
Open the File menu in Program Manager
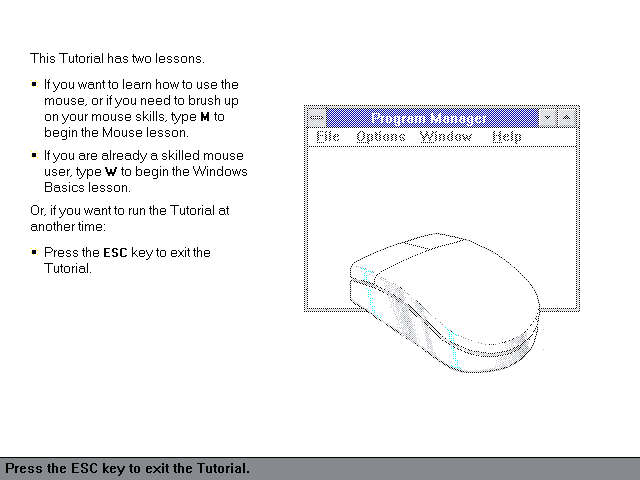coord(328,137)
